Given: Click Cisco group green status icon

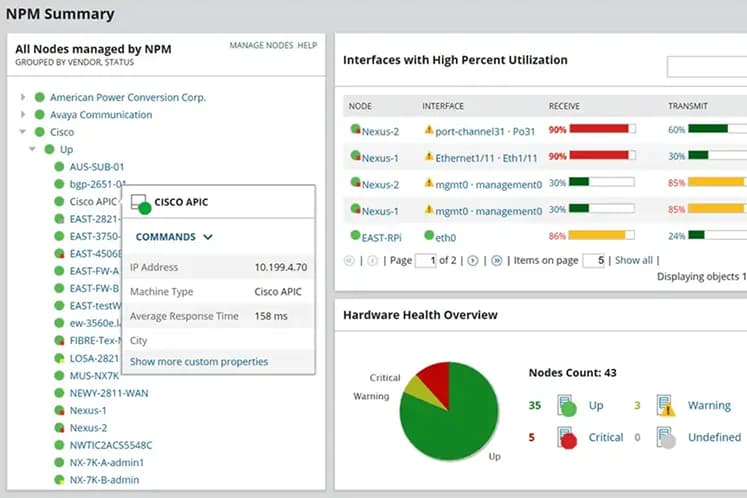Looking at the screenshot, I should pyautogui.click(x=40, y=132).
